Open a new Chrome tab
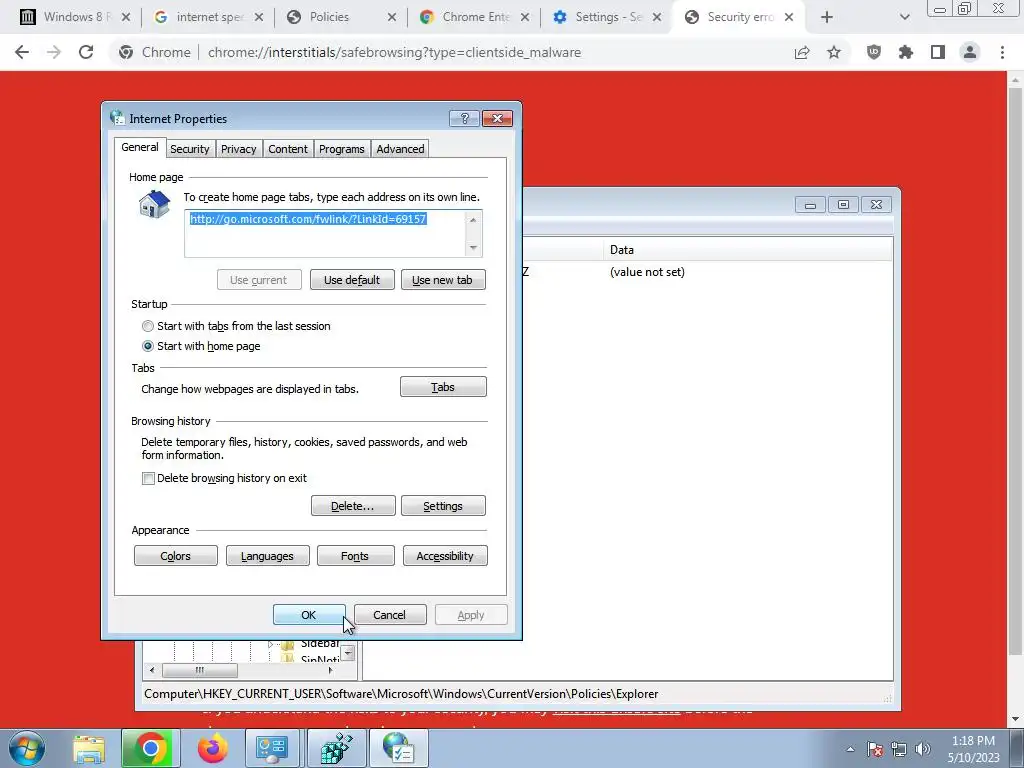The image size is (1024, 768). point(827,17)
